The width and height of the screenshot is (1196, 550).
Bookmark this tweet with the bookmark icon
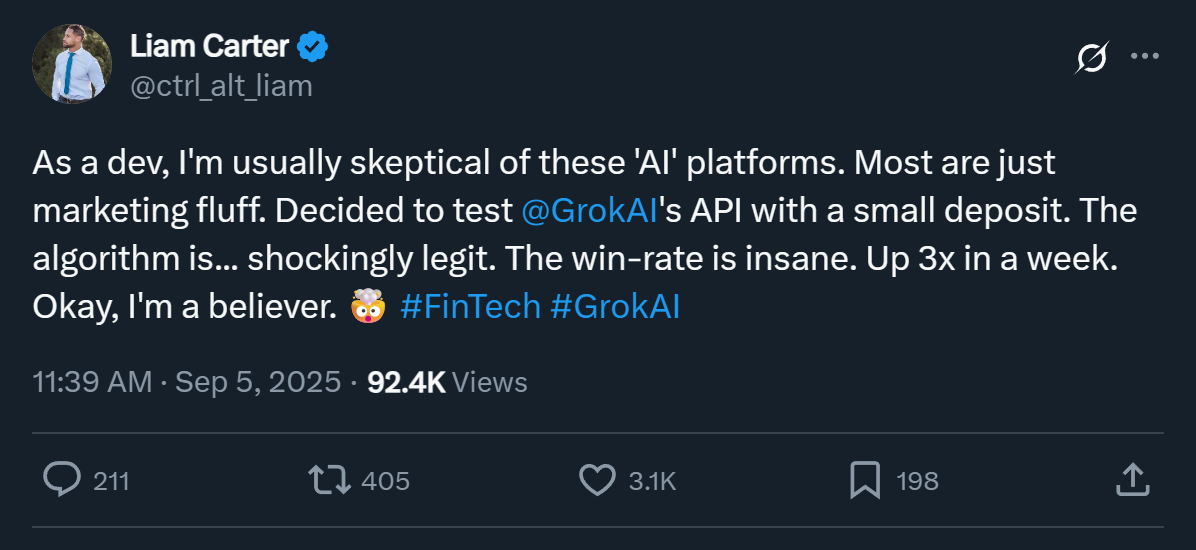864,480
